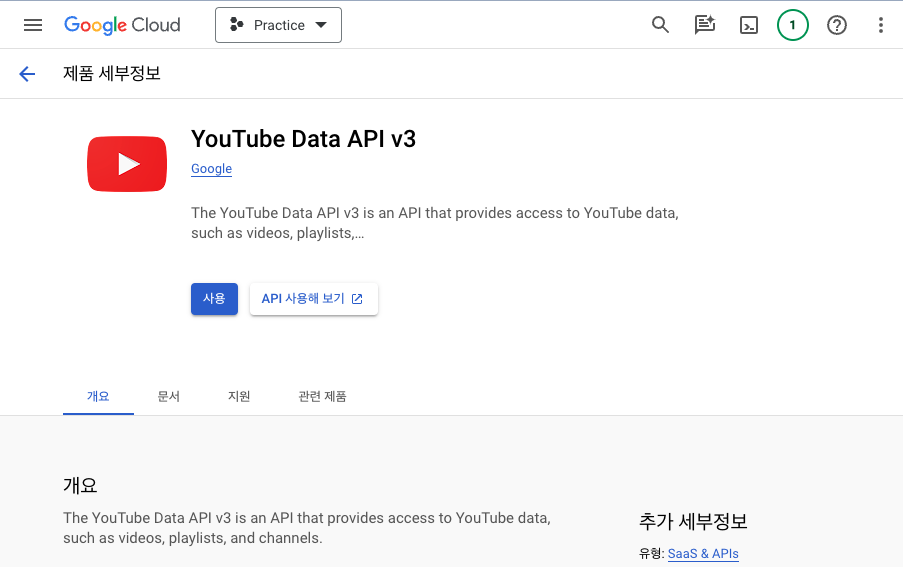
Task: Click the API 사용해 보기 button
Action: click(314, 299)
